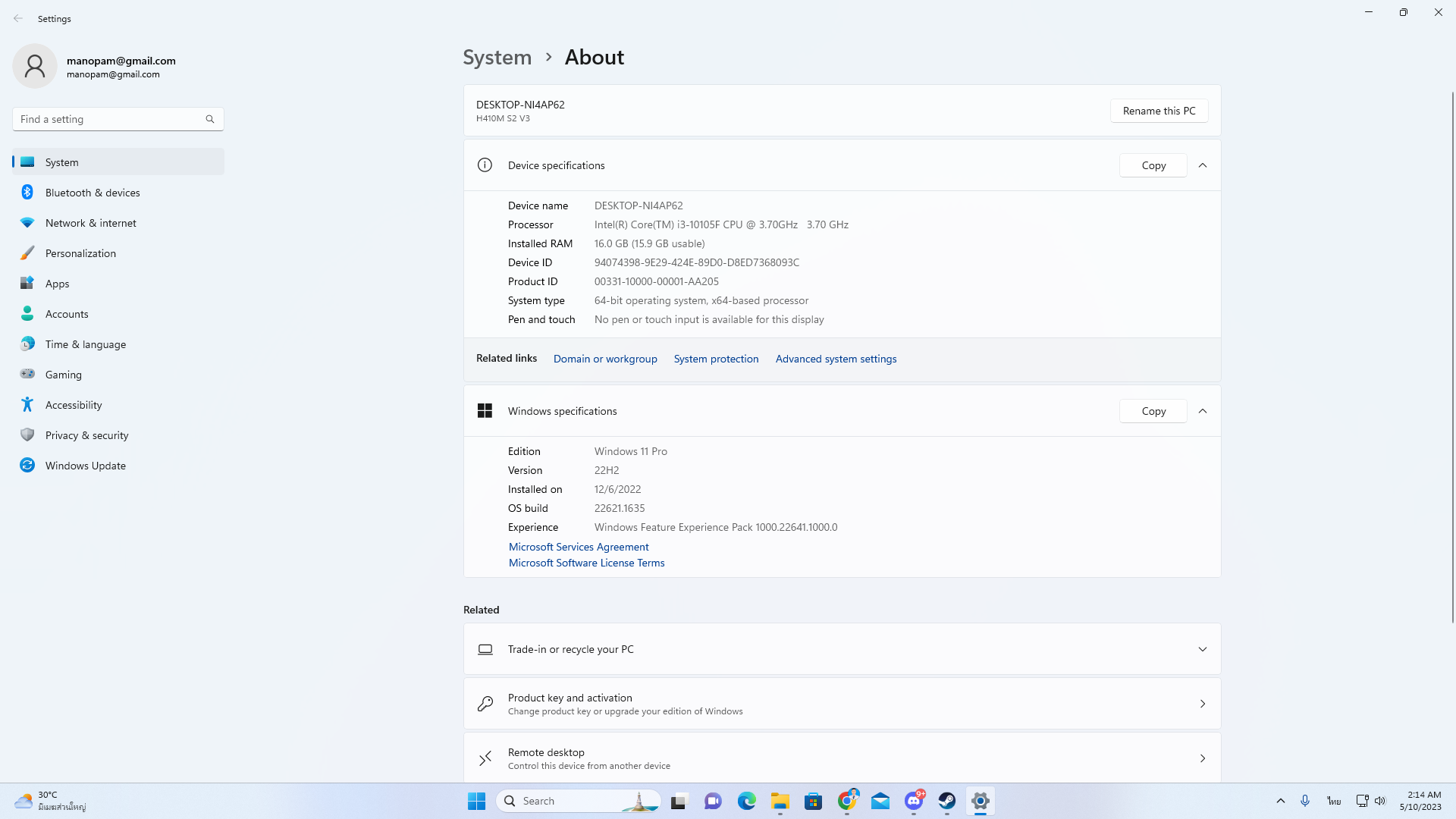Open Advanced system settings link
1456x819 pixels.
coord(836,359)
